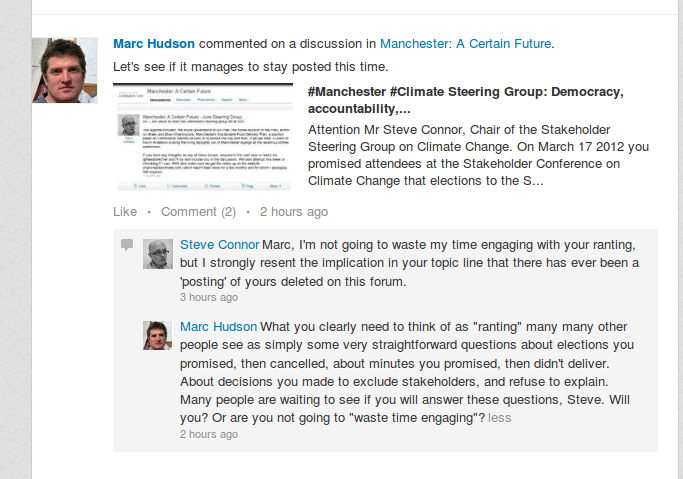The image size is (683, 479).
Task: Open the discussion preview thumbnail
Action: (202, 136)
